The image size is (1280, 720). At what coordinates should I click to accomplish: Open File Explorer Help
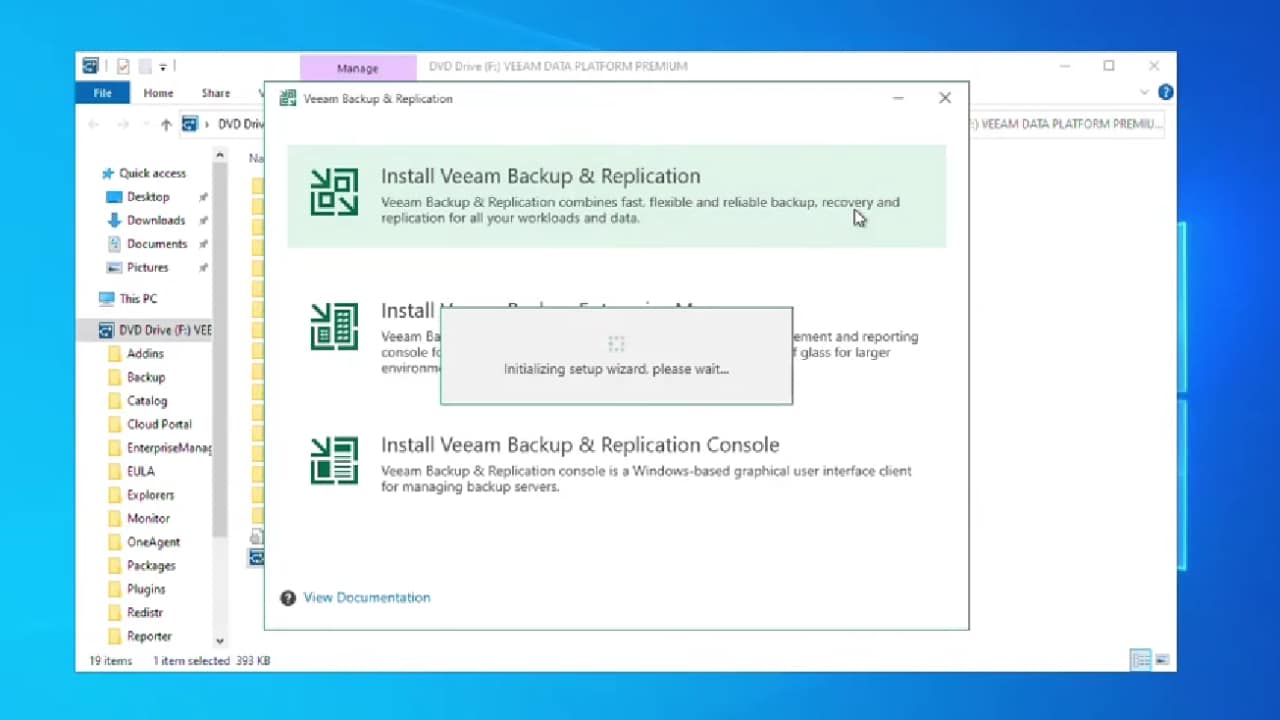(x=1165, y=92)
